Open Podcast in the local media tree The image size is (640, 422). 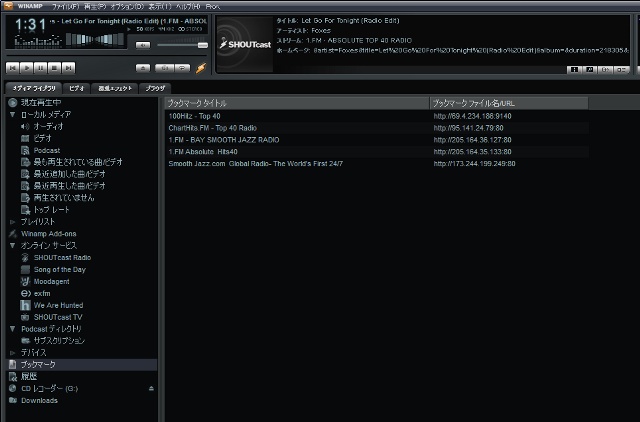(x=47, y=150)
